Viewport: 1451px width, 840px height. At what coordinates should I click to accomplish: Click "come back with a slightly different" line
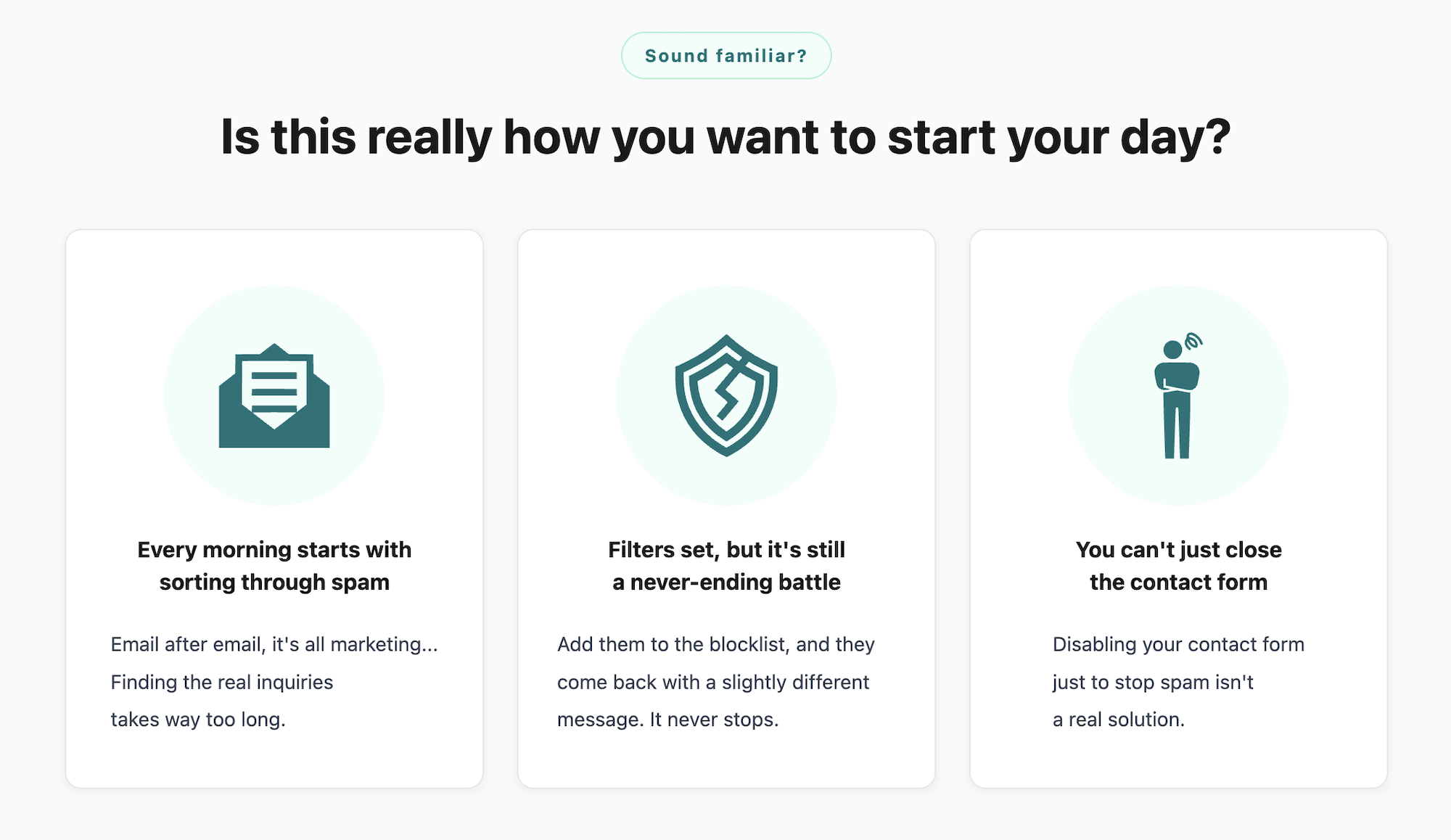point(713,682)
